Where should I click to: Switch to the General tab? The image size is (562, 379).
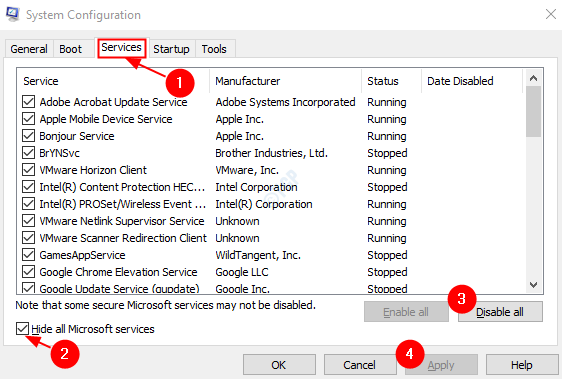coord(29,49)
